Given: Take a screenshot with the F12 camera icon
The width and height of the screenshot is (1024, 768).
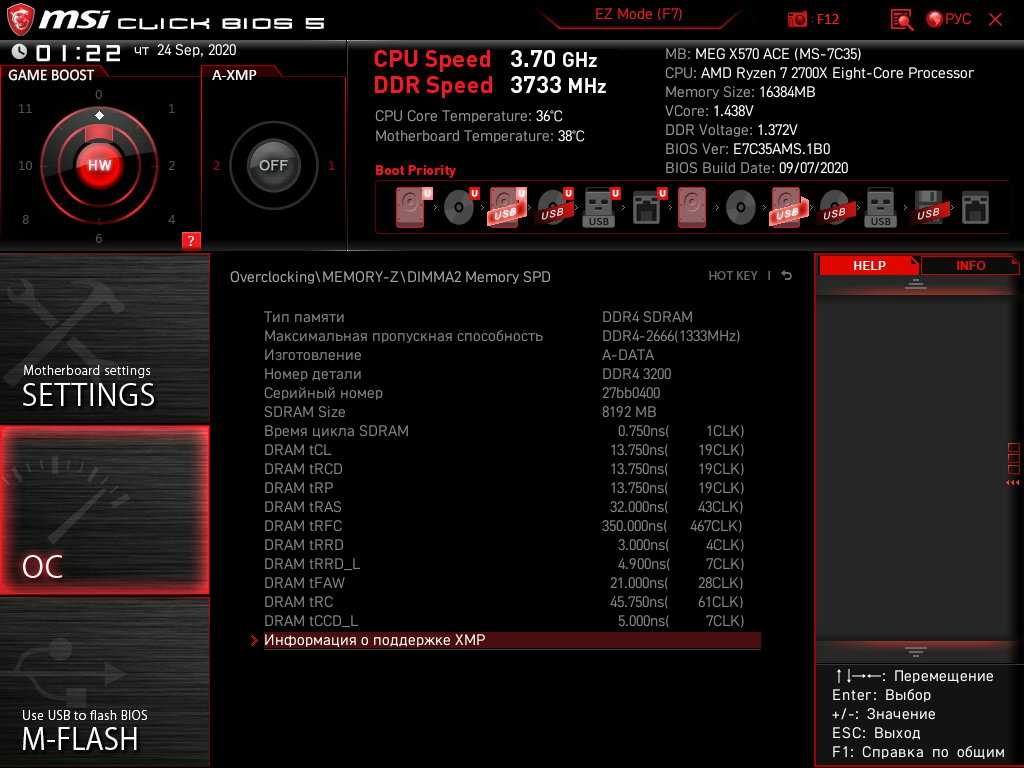Looking at the screenshot, I should (x=798, y=19).
